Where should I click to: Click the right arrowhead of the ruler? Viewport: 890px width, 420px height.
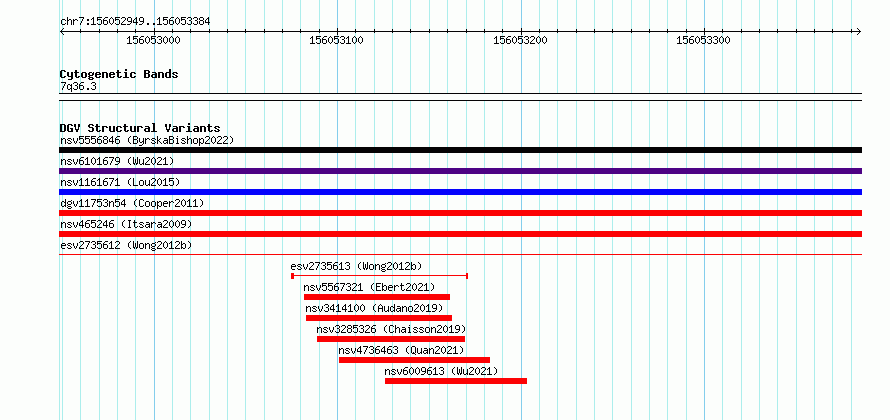click(859, 31)
